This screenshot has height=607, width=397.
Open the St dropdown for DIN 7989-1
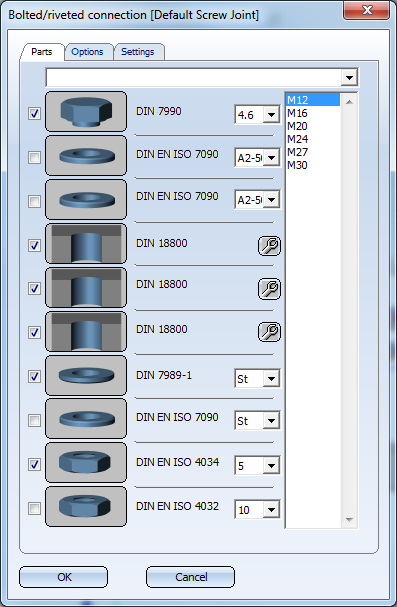point(271,379)
